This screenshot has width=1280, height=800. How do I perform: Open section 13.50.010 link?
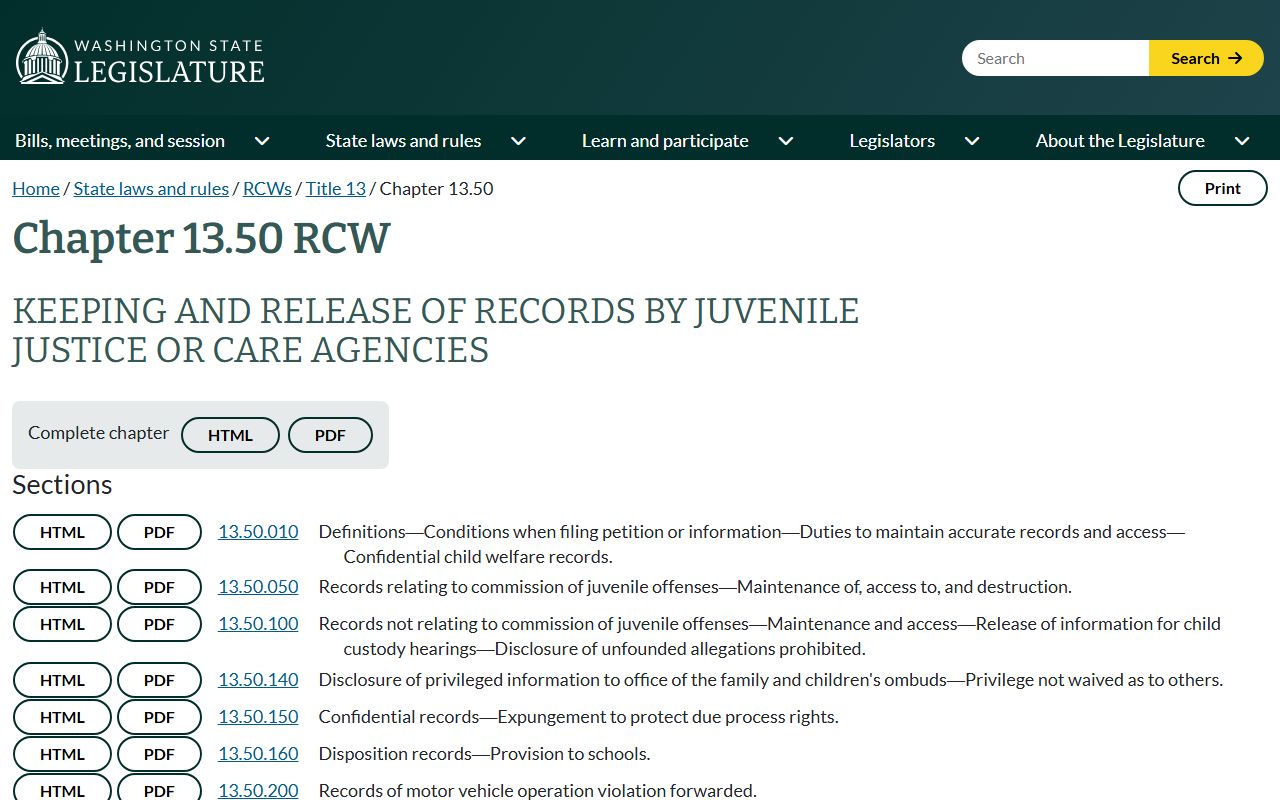click(258, 532)
